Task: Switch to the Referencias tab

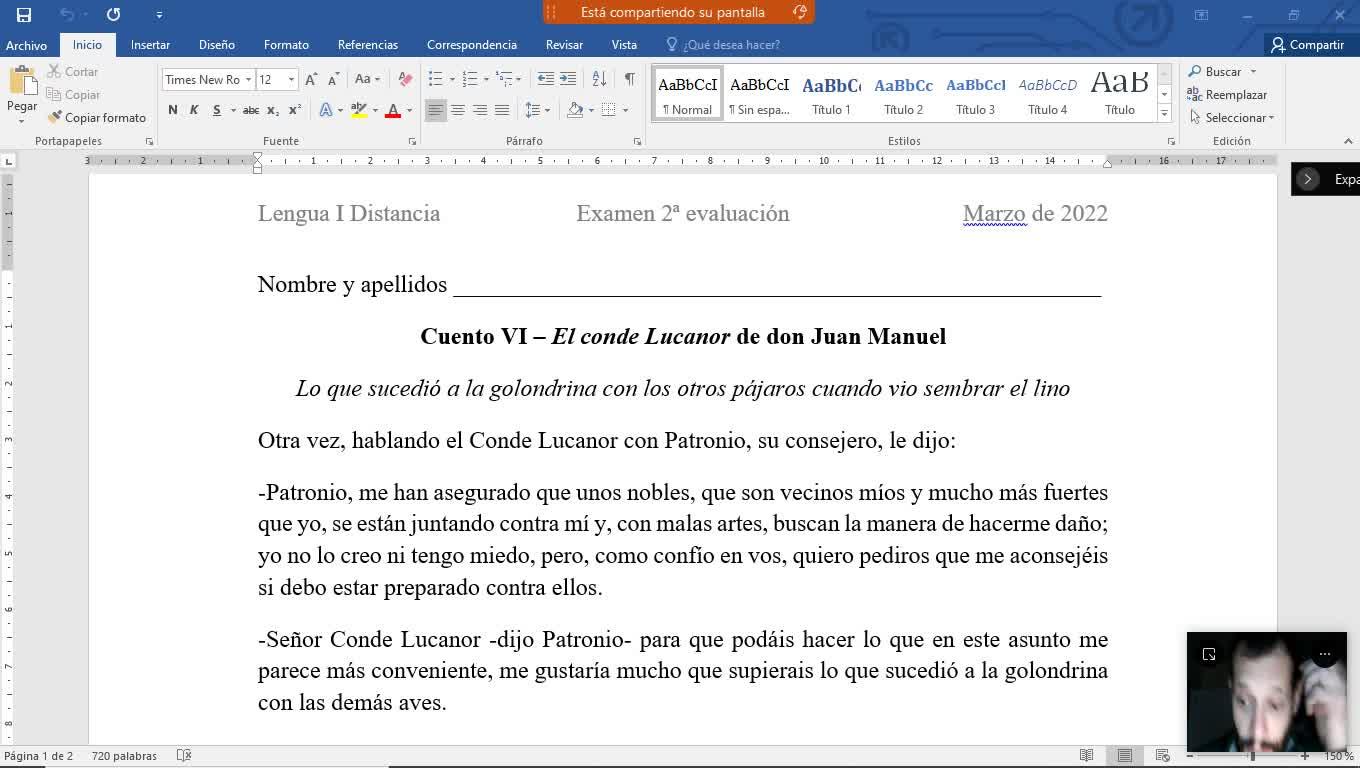Action: click(368, 45)
